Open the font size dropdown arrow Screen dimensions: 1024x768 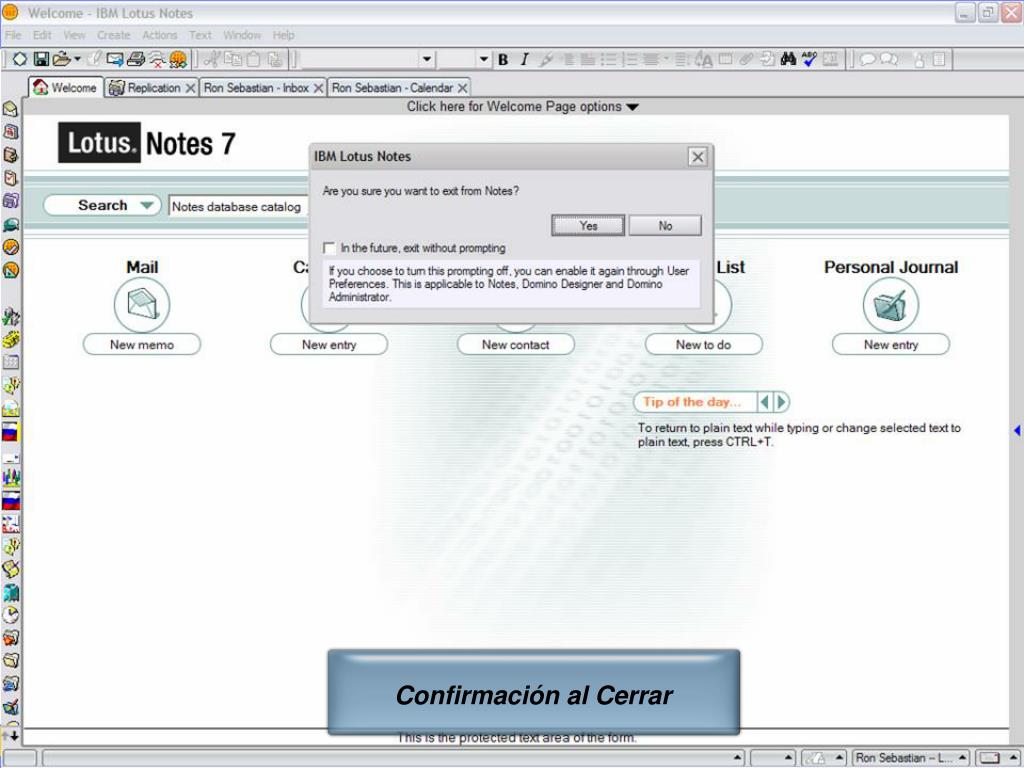(483, 59)
